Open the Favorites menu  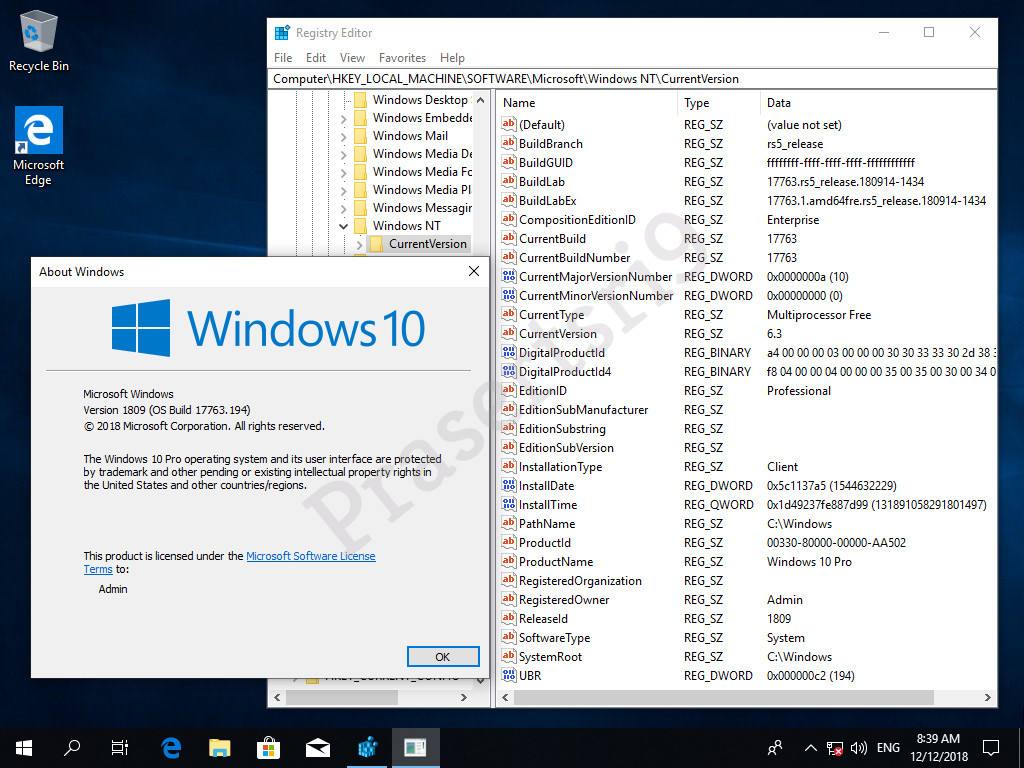point(402,57)
